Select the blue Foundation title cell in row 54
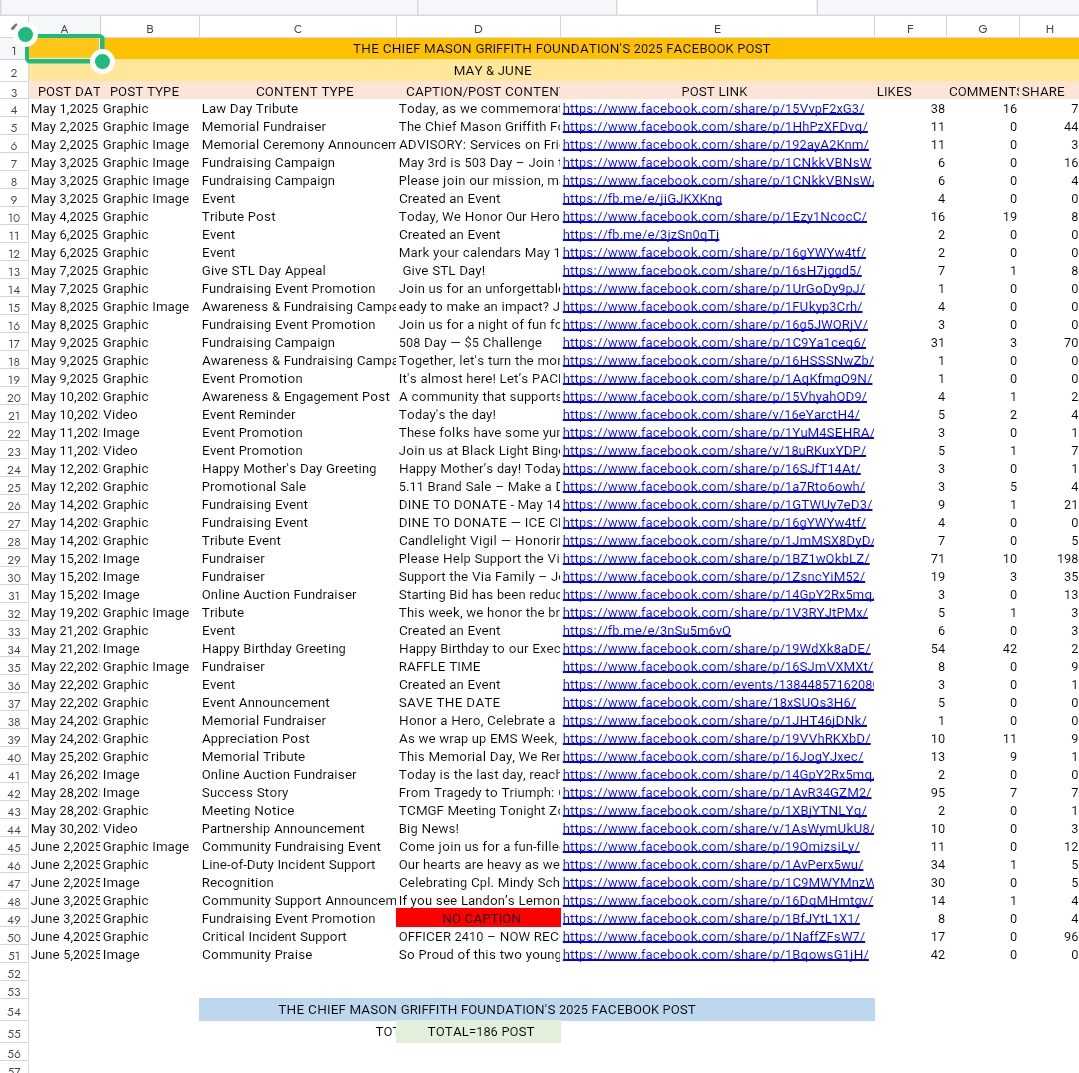1079x1073 pixels. pos(537,1010)
